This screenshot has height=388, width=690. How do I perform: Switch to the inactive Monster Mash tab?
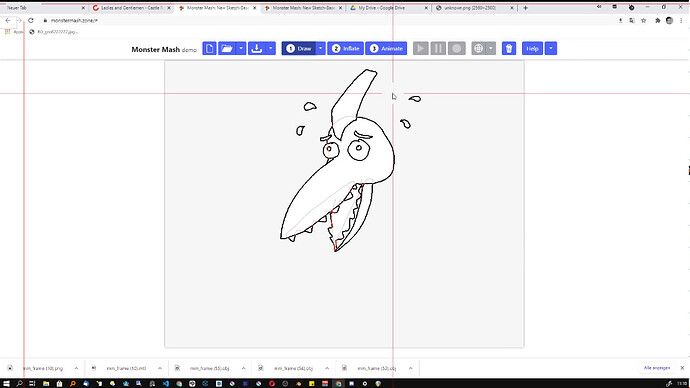[303, 8]
